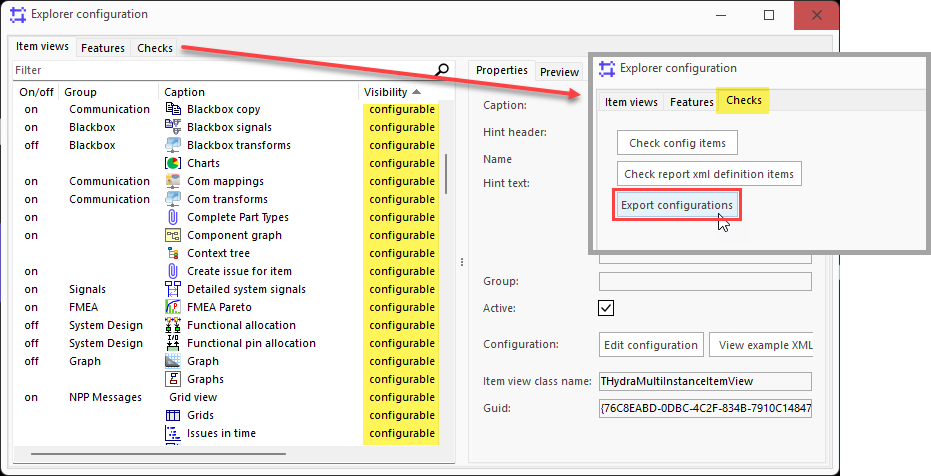
Task: Open Item views tab in inset window
Action: (631, 102)
